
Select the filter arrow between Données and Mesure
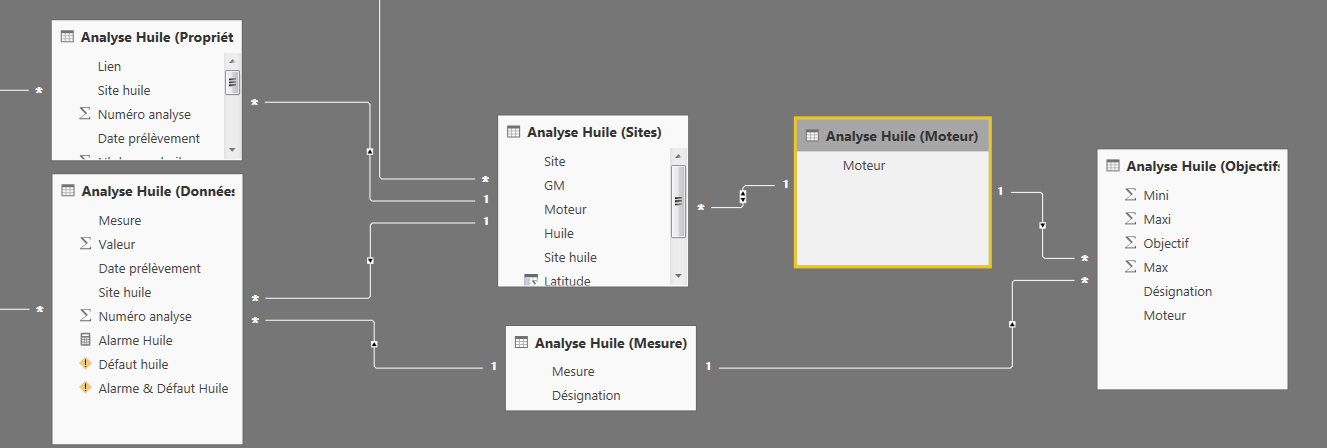(375, 344)
